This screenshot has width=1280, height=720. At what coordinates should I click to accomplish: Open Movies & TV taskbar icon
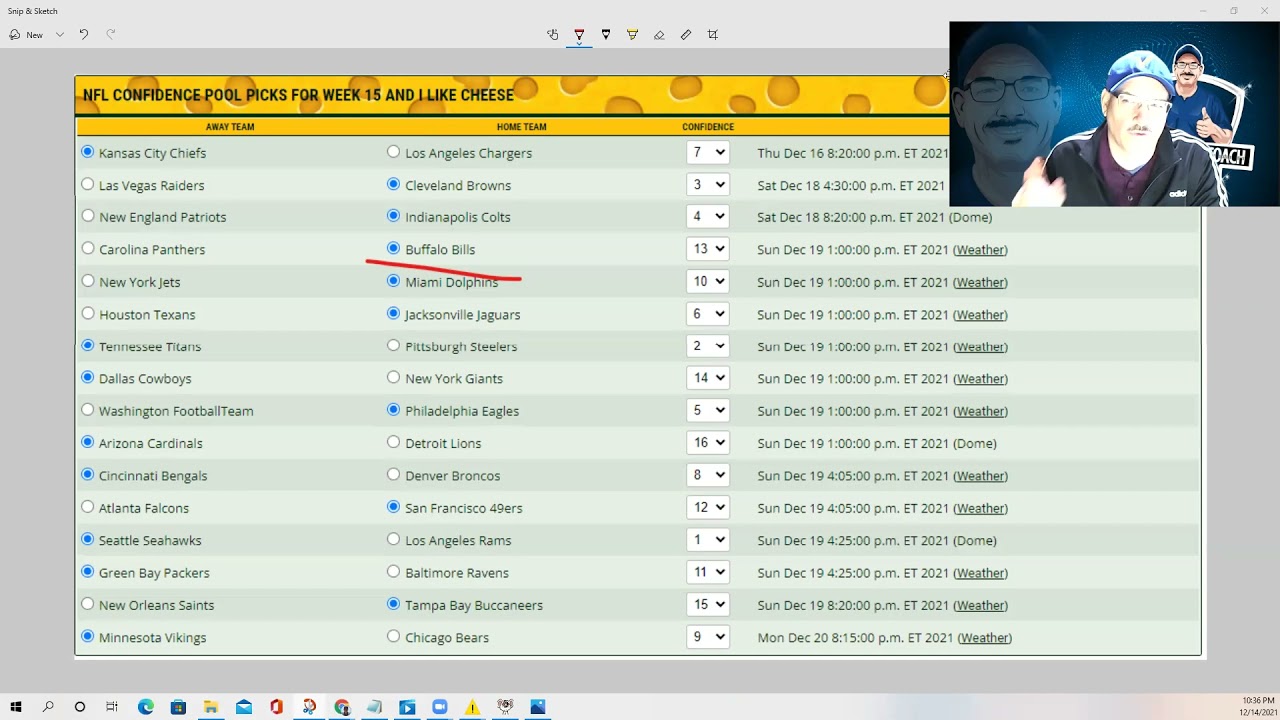click(407, 707)
